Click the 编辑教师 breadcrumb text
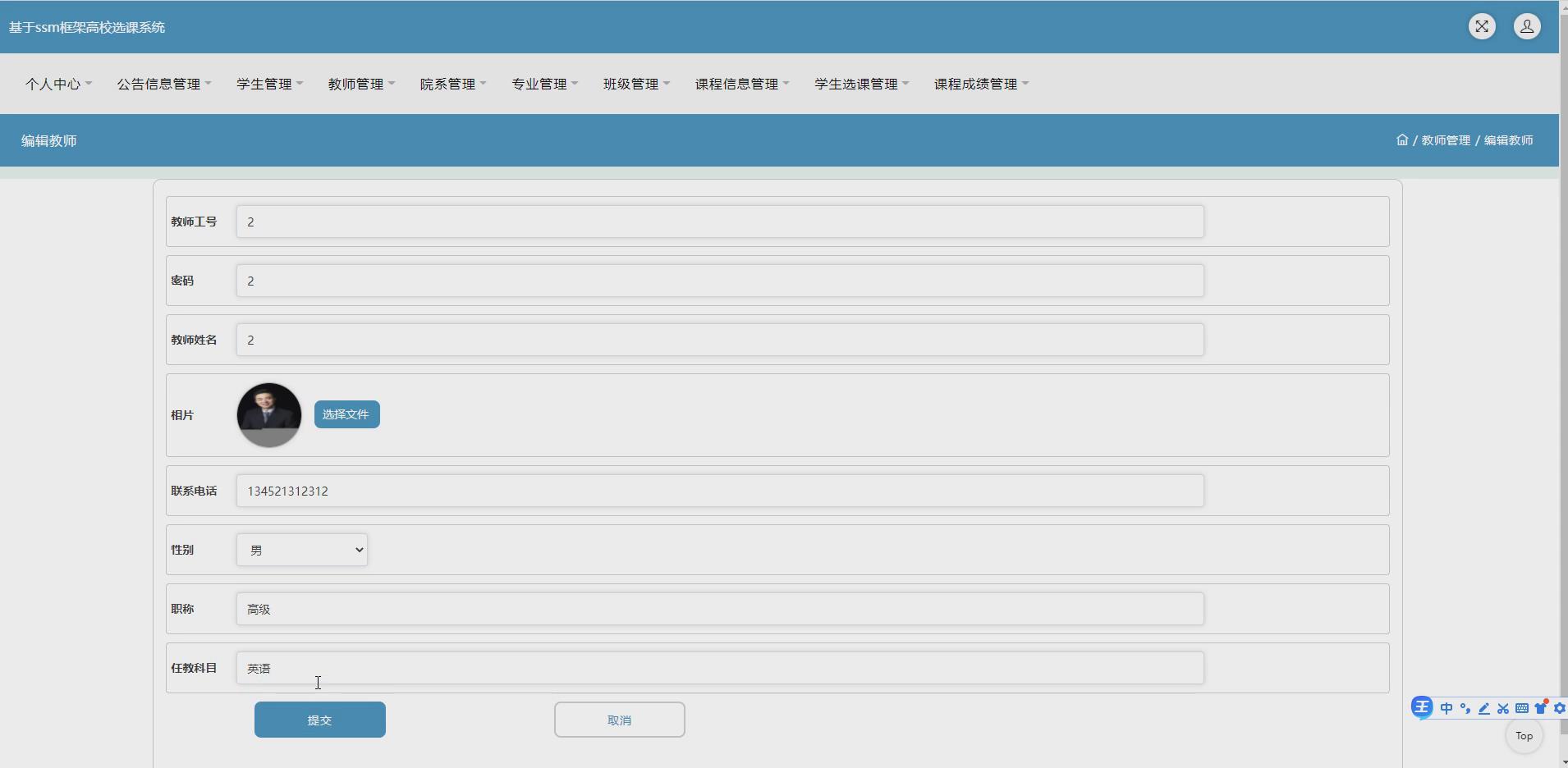The width and height of the screenshot is (1568, 768). click(1508, 140)
